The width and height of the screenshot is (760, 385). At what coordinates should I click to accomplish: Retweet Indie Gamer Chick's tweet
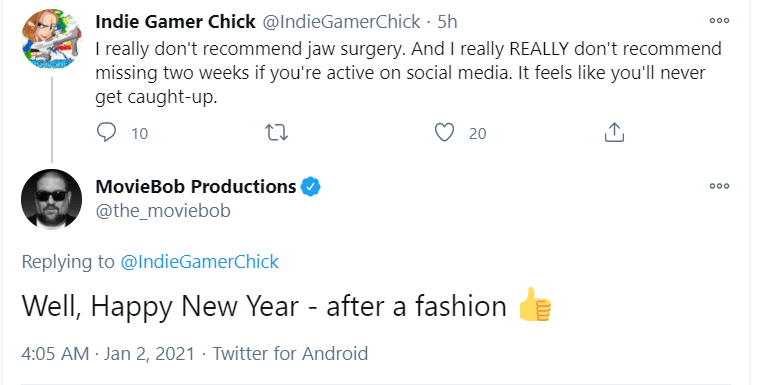point(277,133)
